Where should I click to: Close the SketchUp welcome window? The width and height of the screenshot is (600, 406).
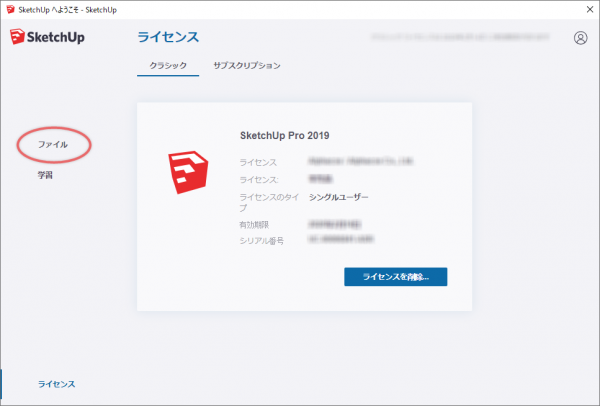(x=590, y=10)
